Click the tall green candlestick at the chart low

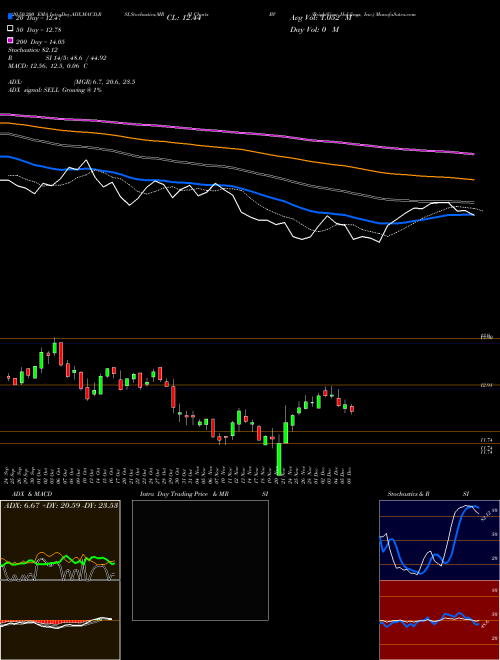279,459
